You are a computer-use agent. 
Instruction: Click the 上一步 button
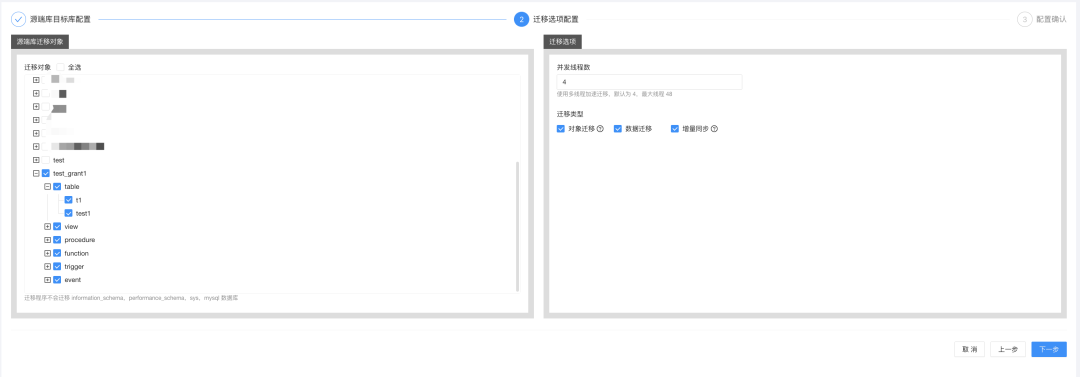coord(1008,349)
